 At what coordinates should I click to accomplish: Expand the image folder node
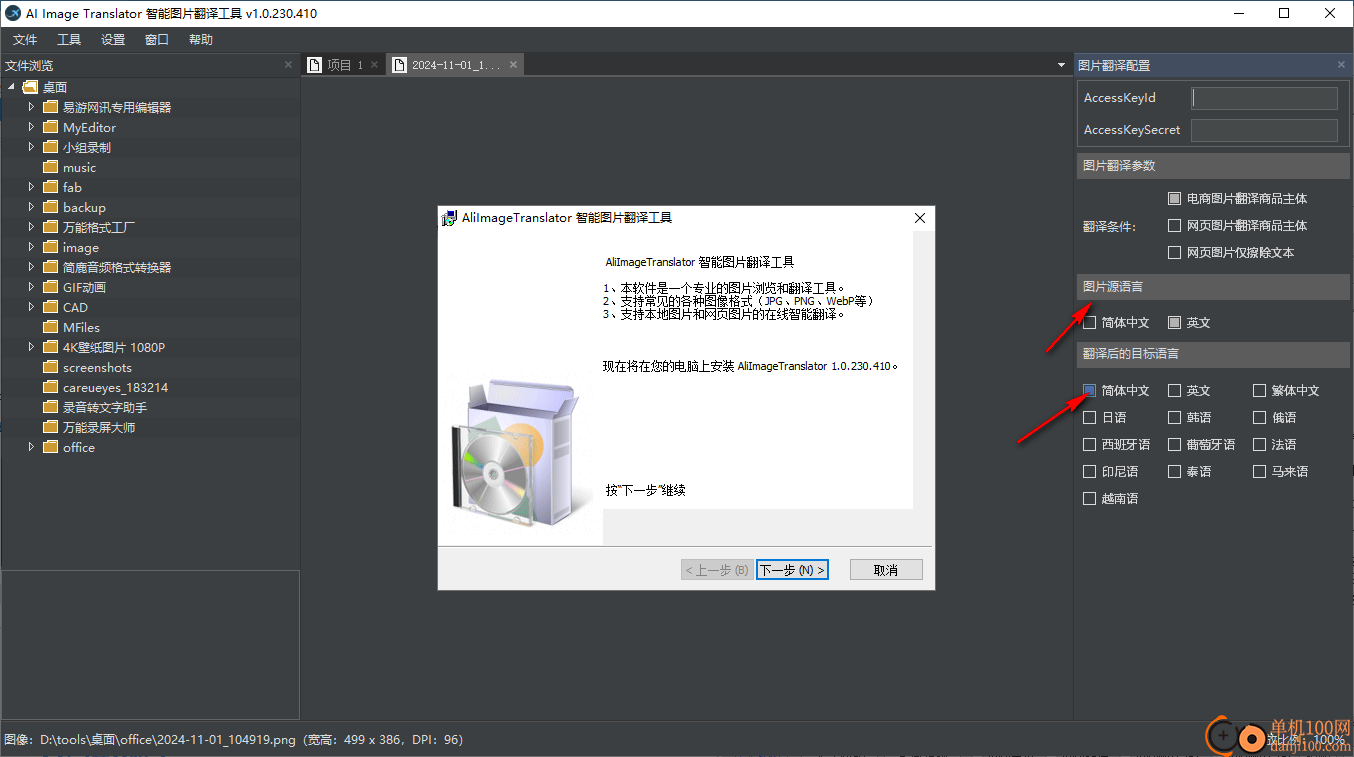click(31, 247)
